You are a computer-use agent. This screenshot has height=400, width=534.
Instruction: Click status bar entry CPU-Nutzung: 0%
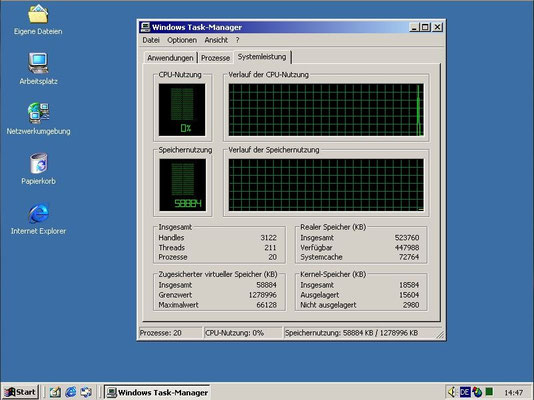tap(243, 333)
